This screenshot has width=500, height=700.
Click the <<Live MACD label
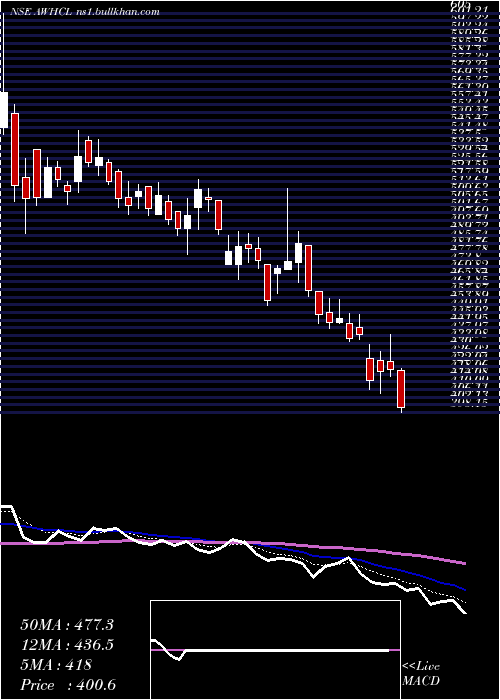pyautogui.click(x=421, y=675)
